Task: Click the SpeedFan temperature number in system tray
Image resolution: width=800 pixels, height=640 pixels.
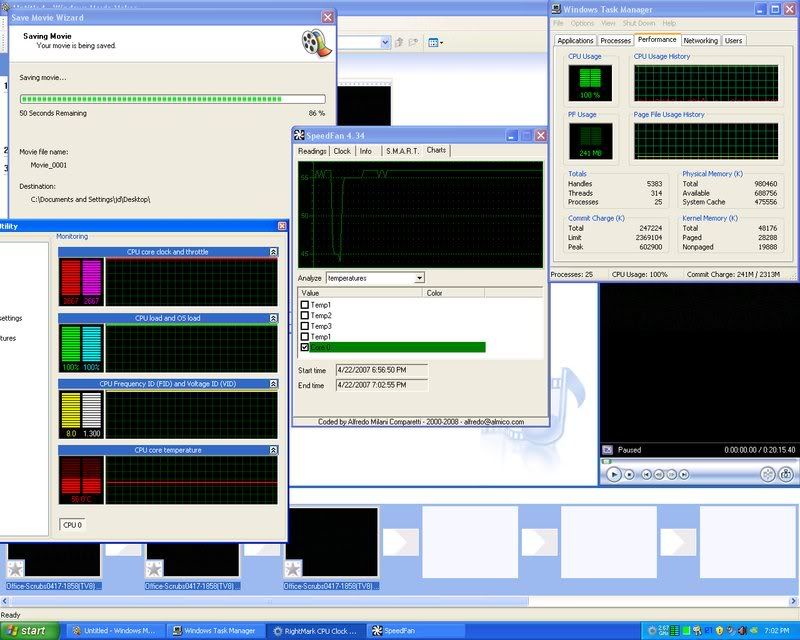Action: point(708,631)
